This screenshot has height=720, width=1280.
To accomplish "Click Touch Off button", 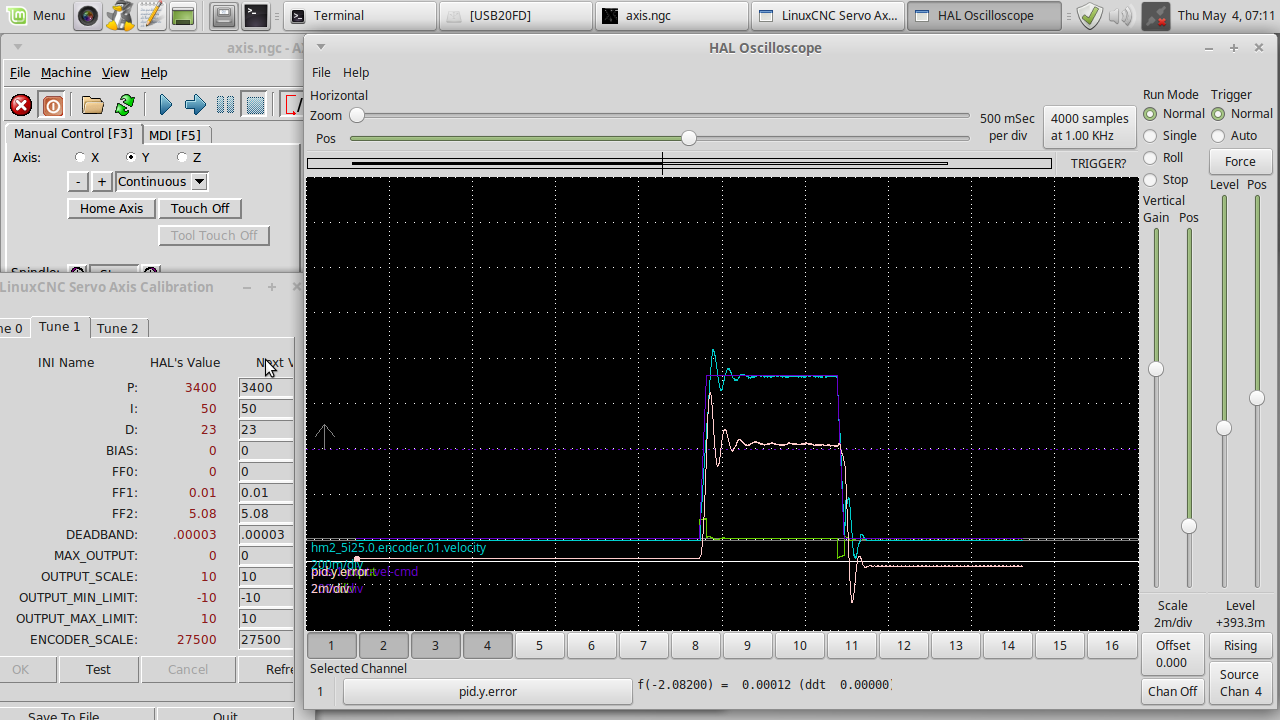I will tap(200, 208).
